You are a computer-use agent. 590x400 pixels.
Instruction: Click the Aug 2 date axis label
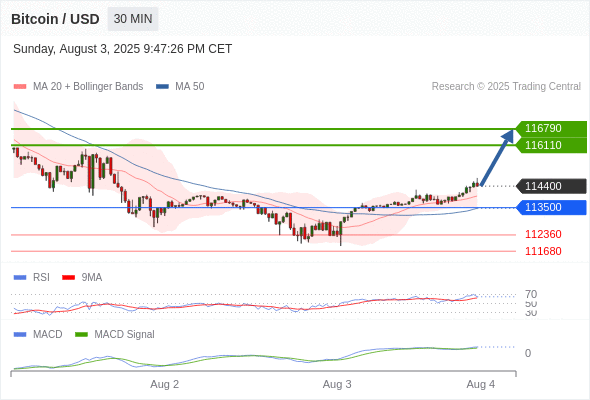[164, 385]
